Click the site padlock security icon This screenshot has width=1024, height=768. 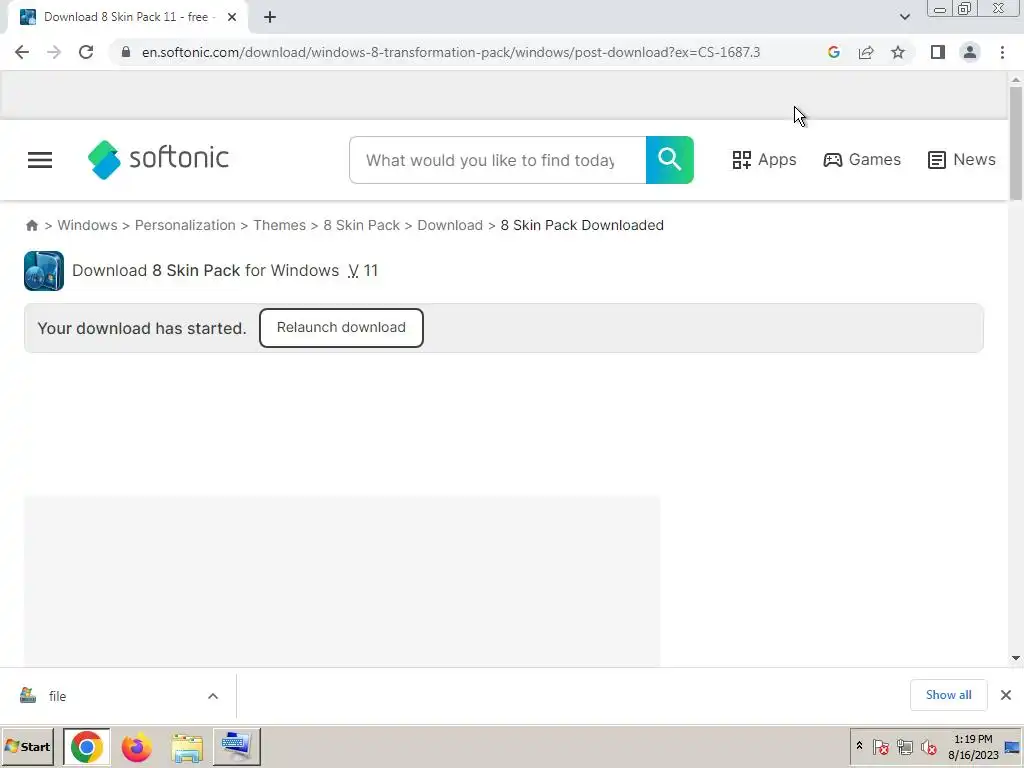coord(126,52)
